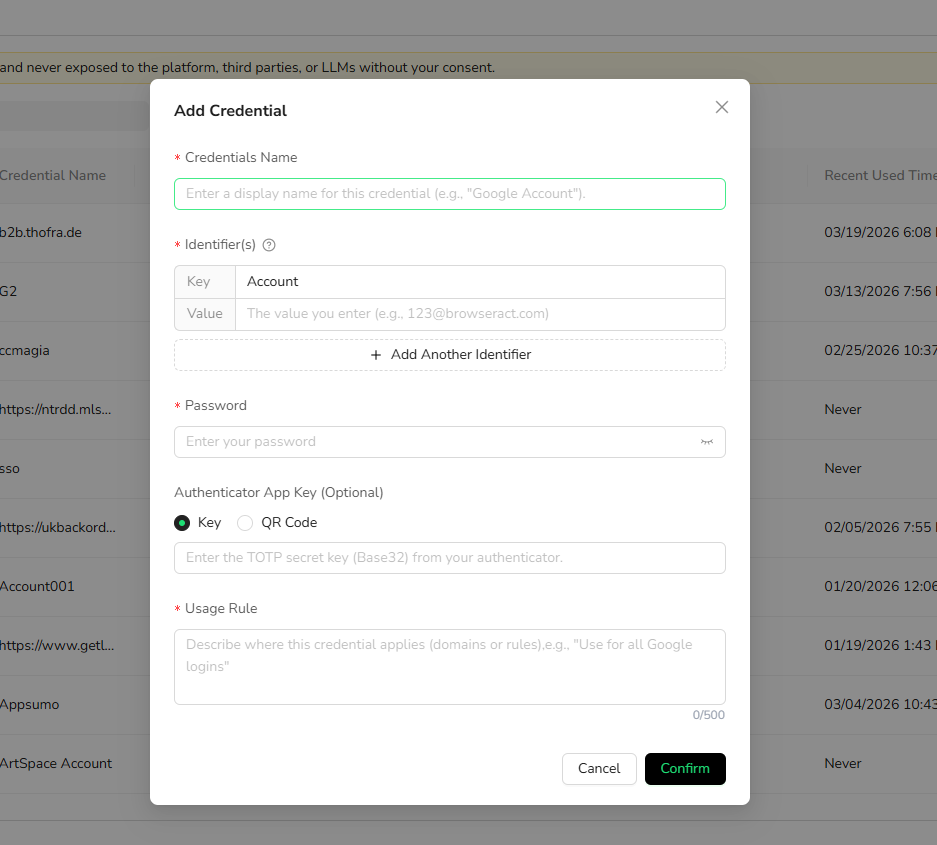The image size is (937, 845).
Task: Select the ccmagia credential row
Action: (x=25, y=351)
